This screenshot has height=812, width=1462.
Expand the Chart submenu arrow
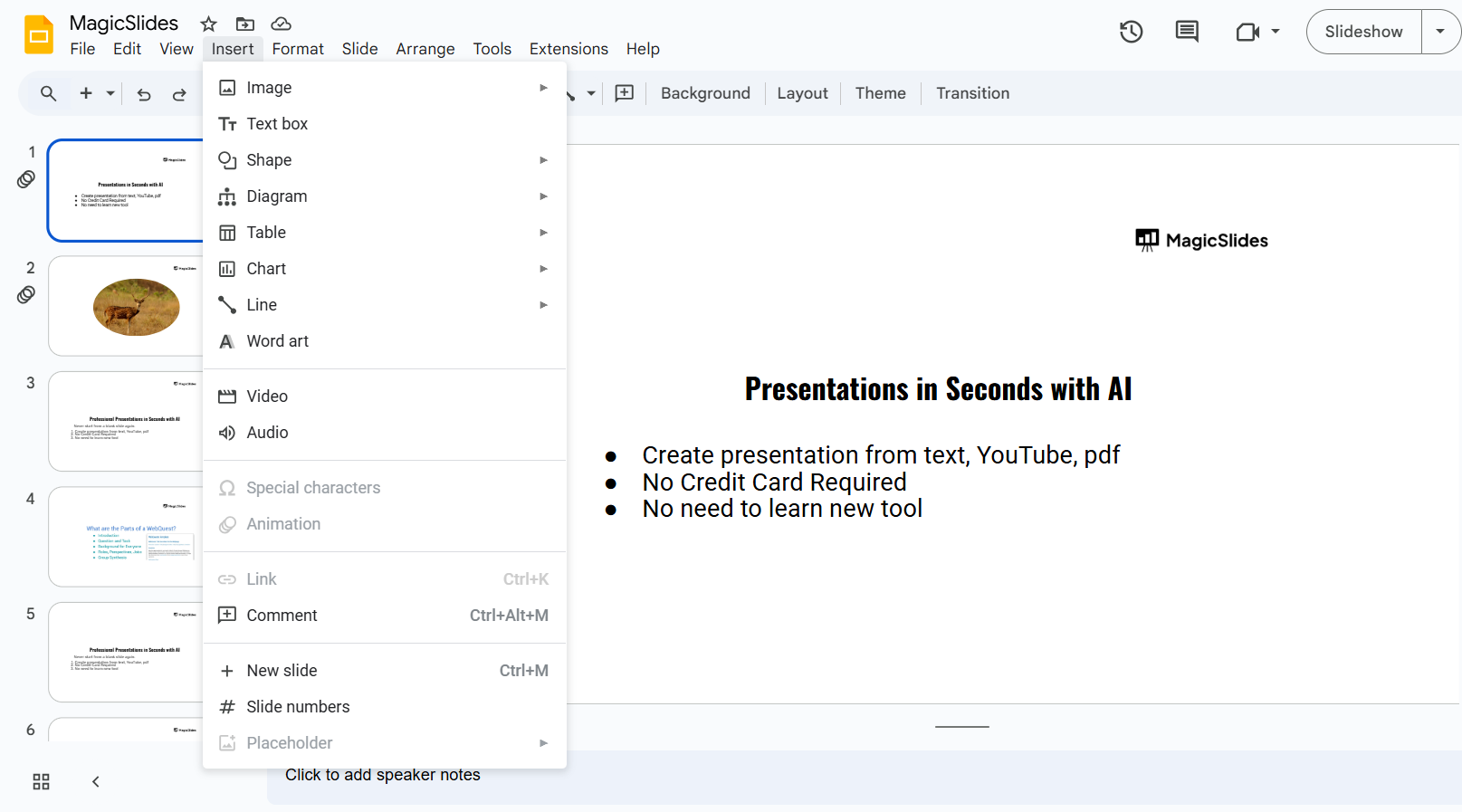coord(544,269)
